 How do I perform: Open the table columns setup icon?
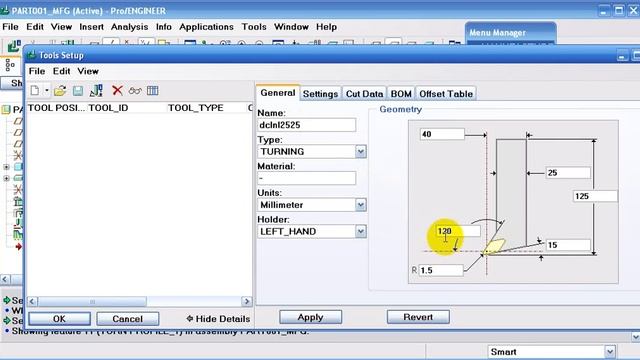(153, 91)
